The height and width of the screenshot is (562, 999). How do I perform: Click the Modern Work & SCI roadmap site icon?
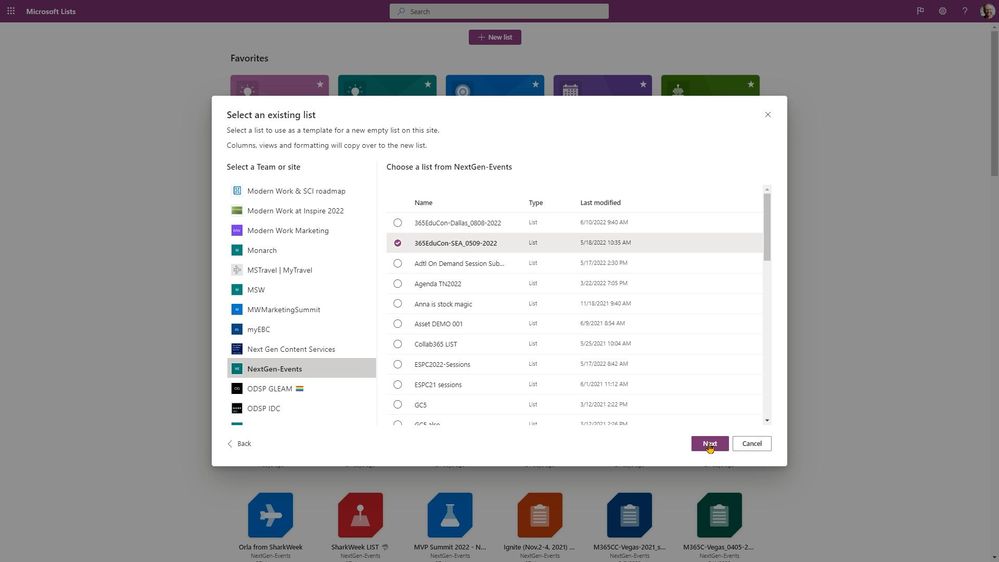(x=237, y=191)
